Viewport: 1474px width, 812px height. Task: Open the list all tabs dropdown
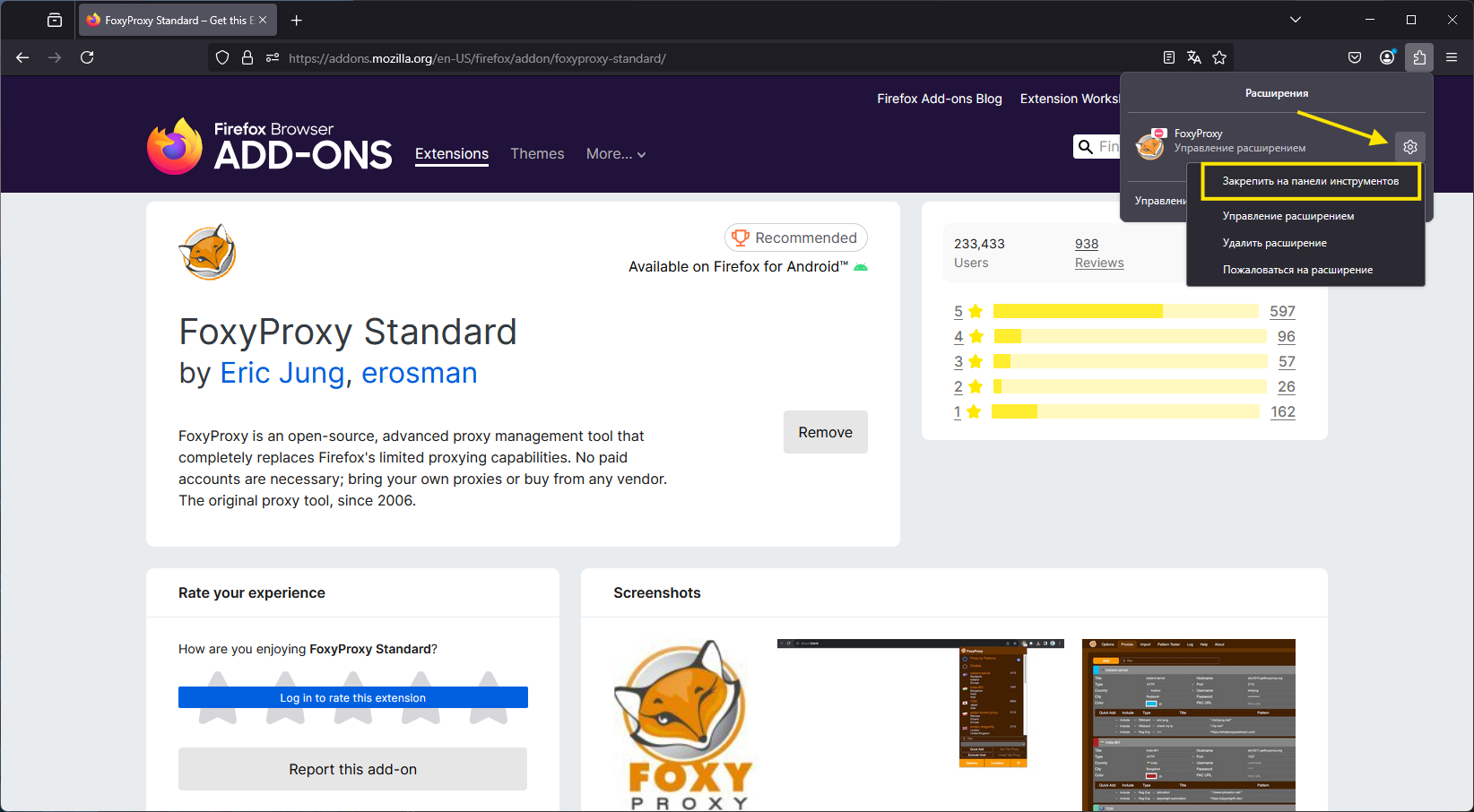1295,20
